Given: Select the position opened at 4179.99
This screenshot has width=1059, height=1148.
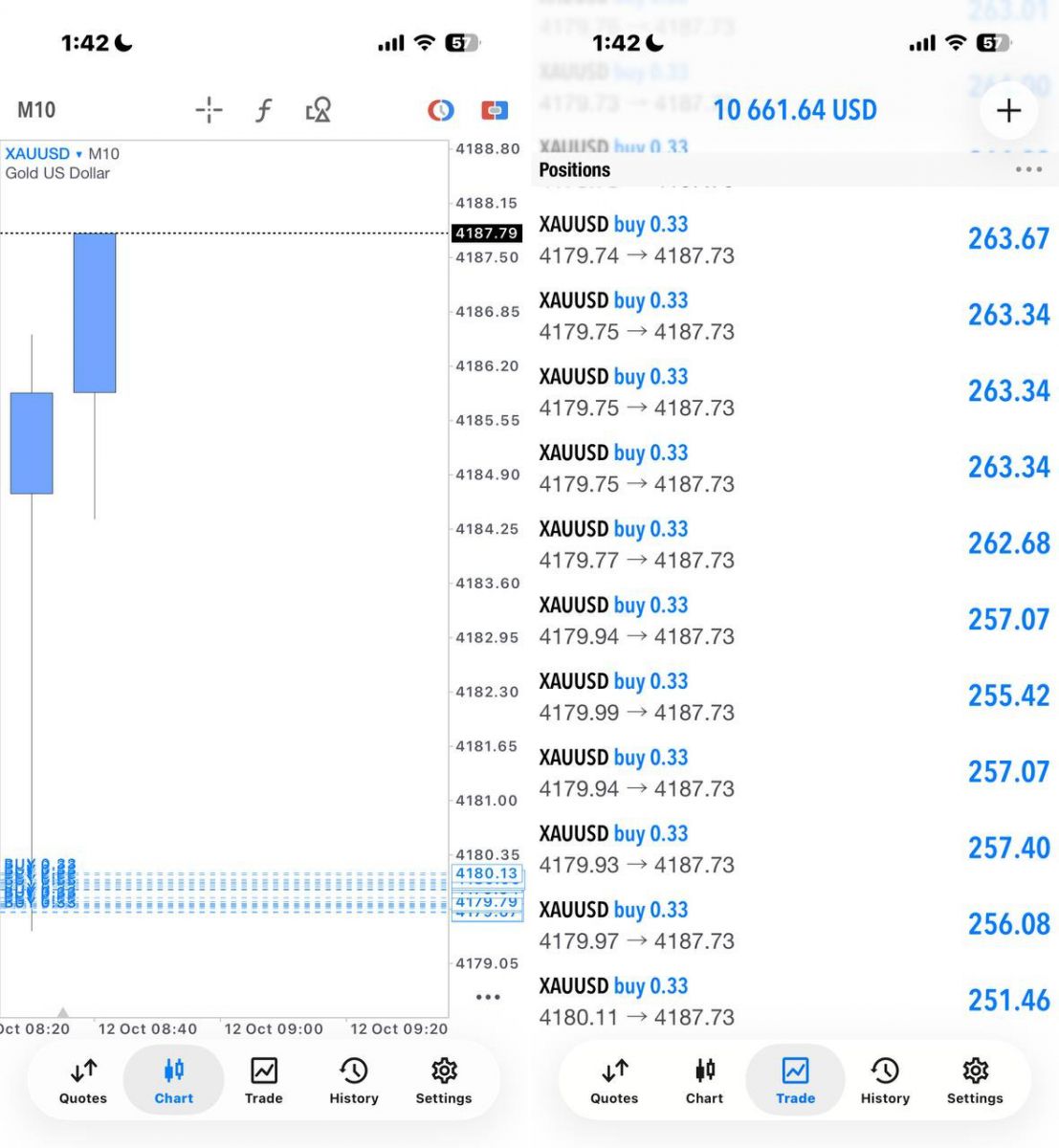Looking at the screenshot, I should tap(795, 695).
